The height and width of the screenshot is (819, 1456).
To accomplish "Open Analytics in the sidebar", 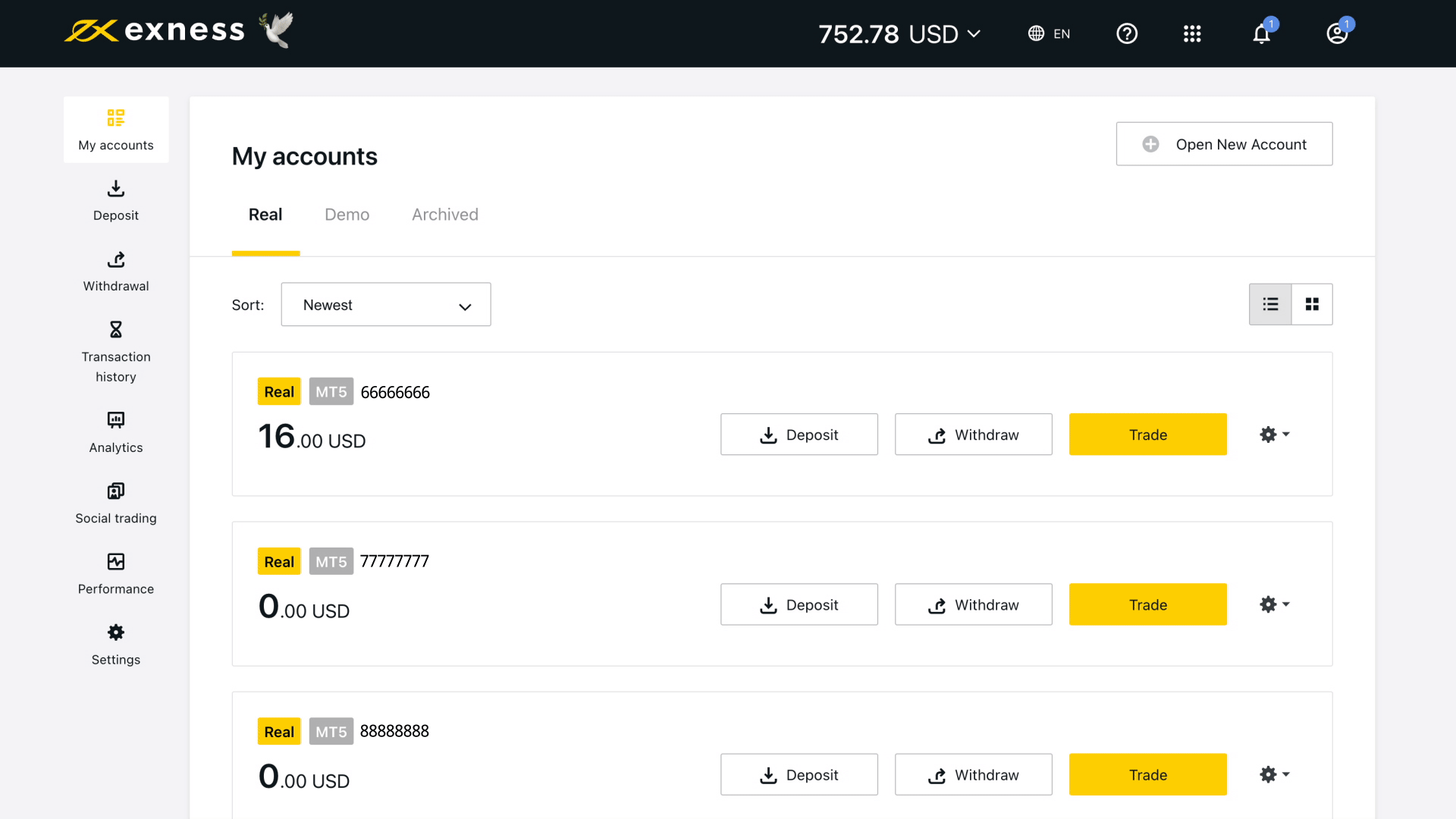I will pos(116,432).
